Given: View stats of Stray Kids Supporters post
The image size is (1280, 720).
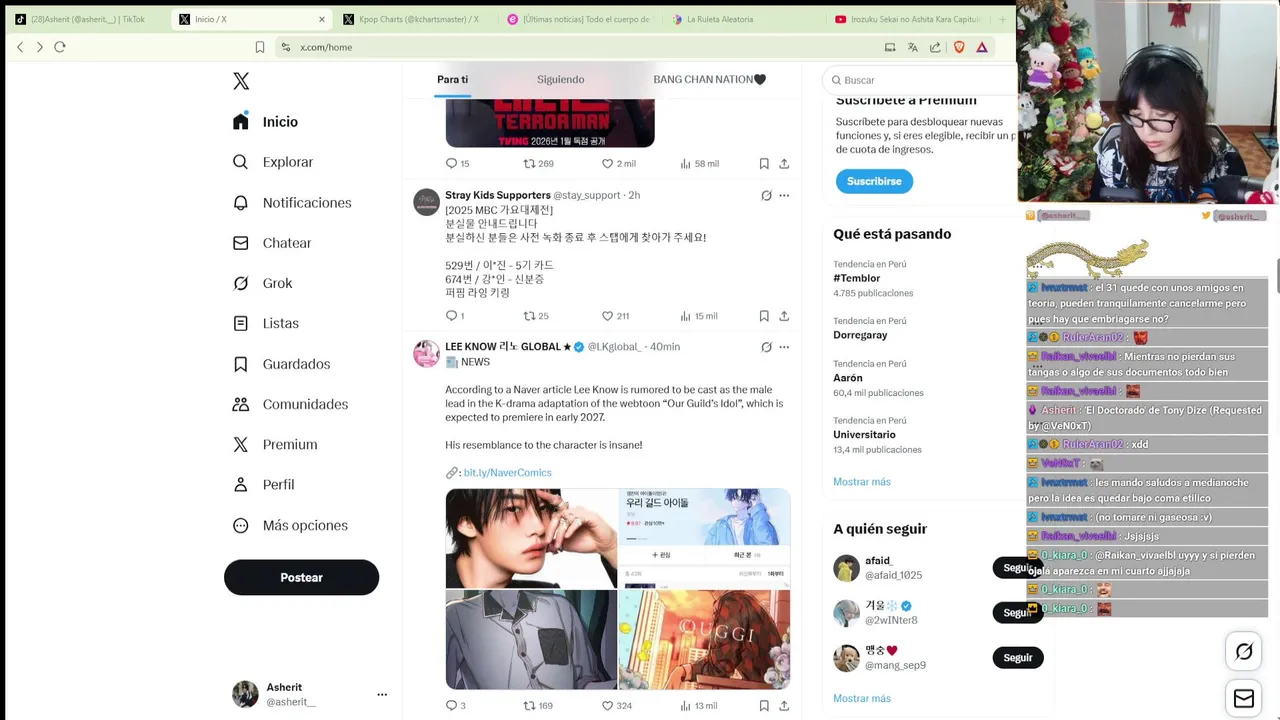Looking at the screenshot, I should (699, 316).
